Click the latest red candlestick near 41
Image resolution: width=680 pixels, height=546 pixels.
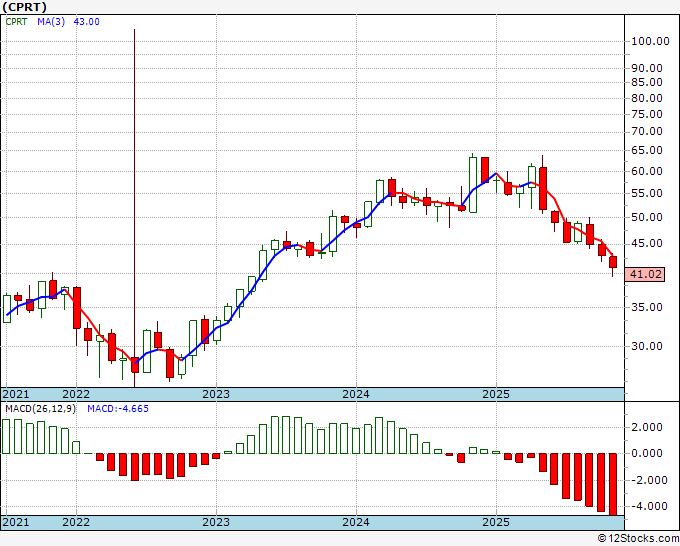coord(613,262)
